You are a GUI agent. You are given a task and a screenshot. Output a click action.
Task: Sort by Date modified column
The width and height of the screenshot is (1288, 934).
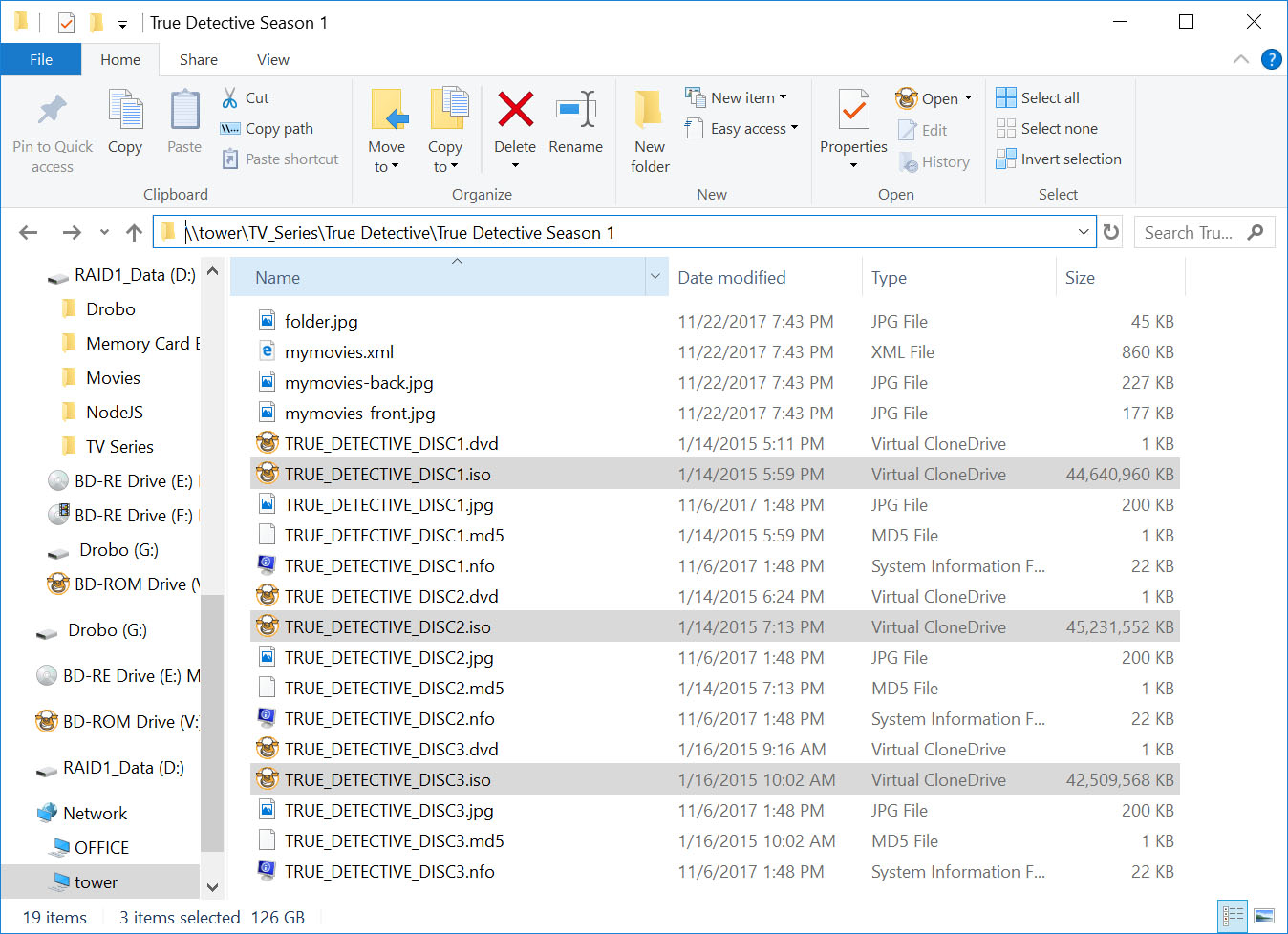(764, 277)
